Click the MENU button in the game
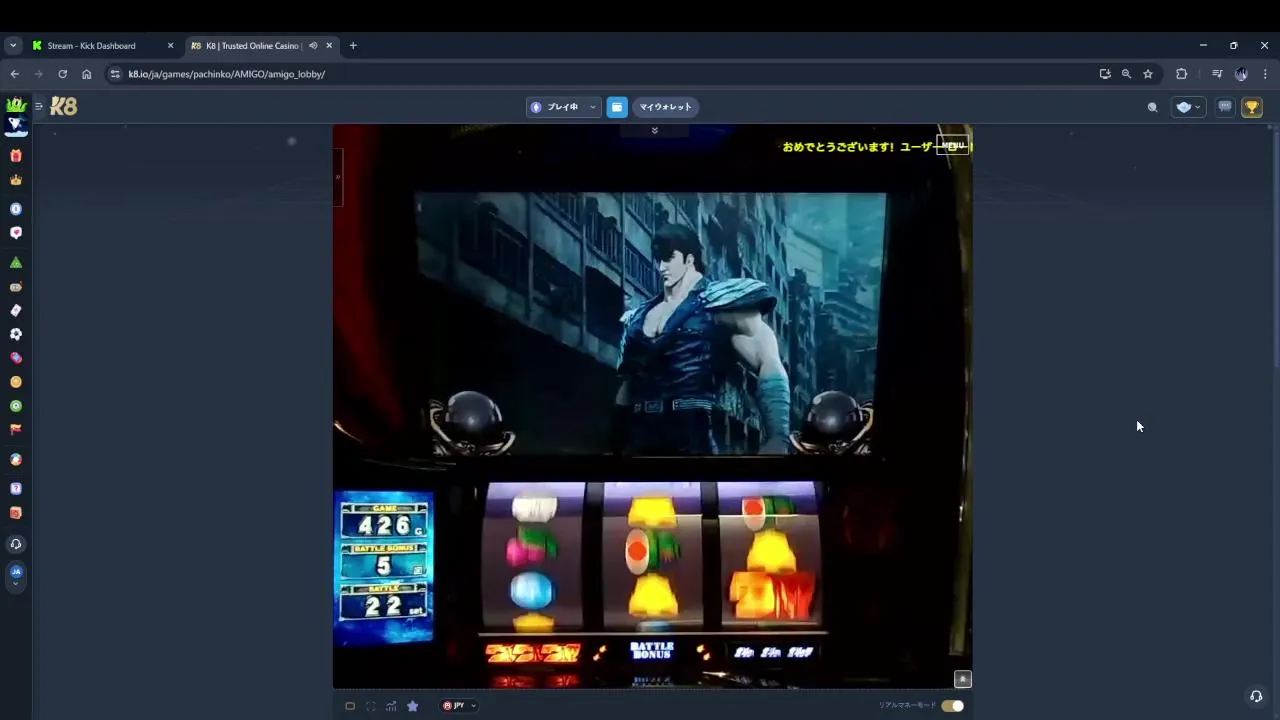Screen dimensions: 1280x720 953,145
